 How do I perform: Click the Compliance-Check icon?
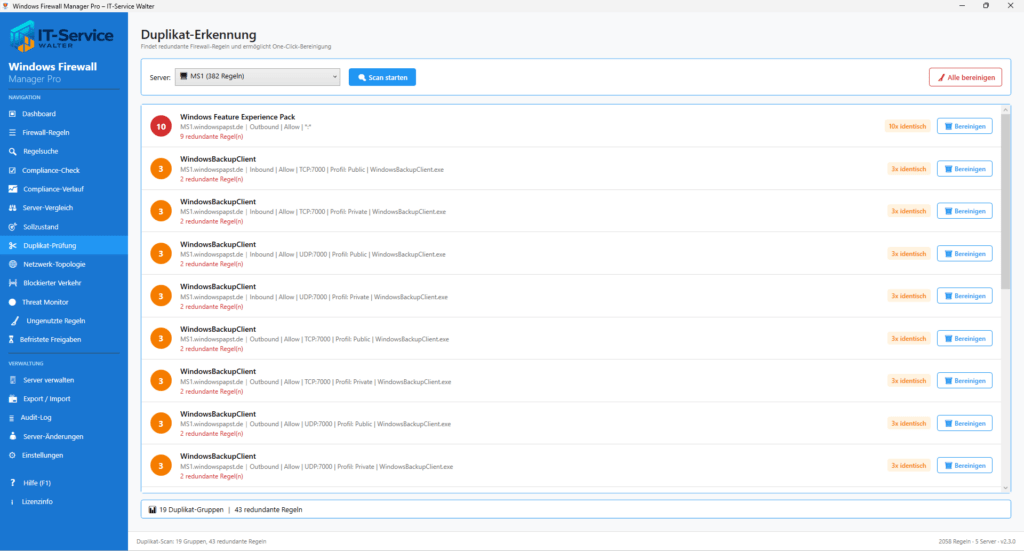pyautogui.click(x=12, y=170)
